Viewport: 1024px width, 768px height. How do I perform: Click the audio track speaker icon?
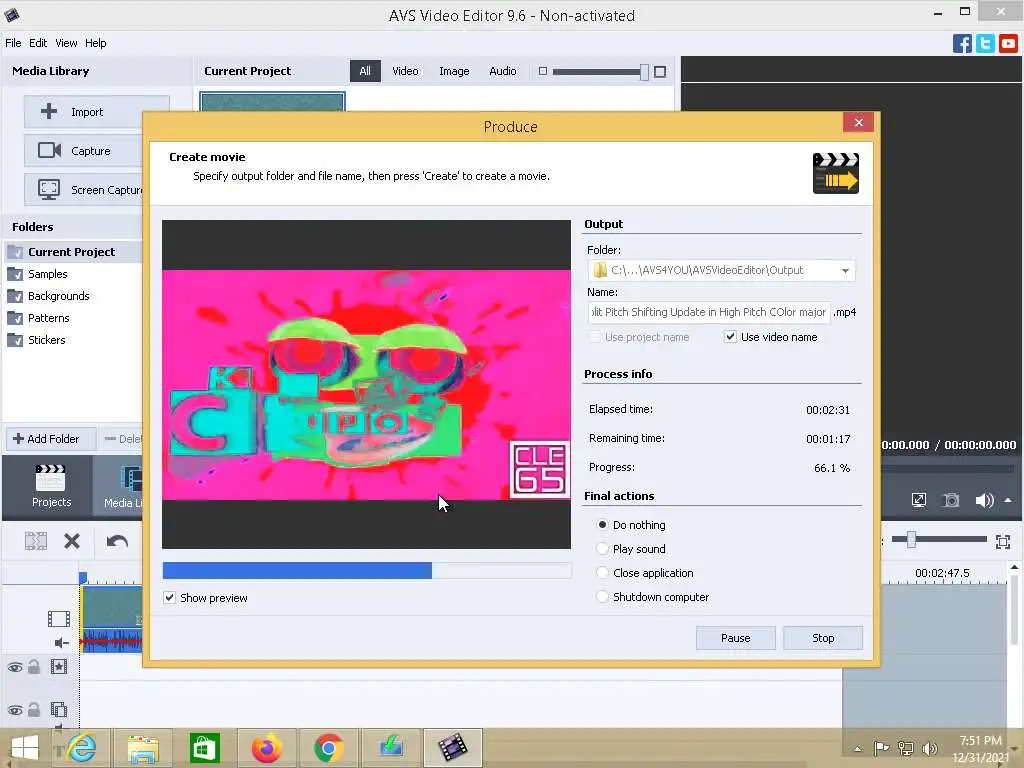[61, 643]
